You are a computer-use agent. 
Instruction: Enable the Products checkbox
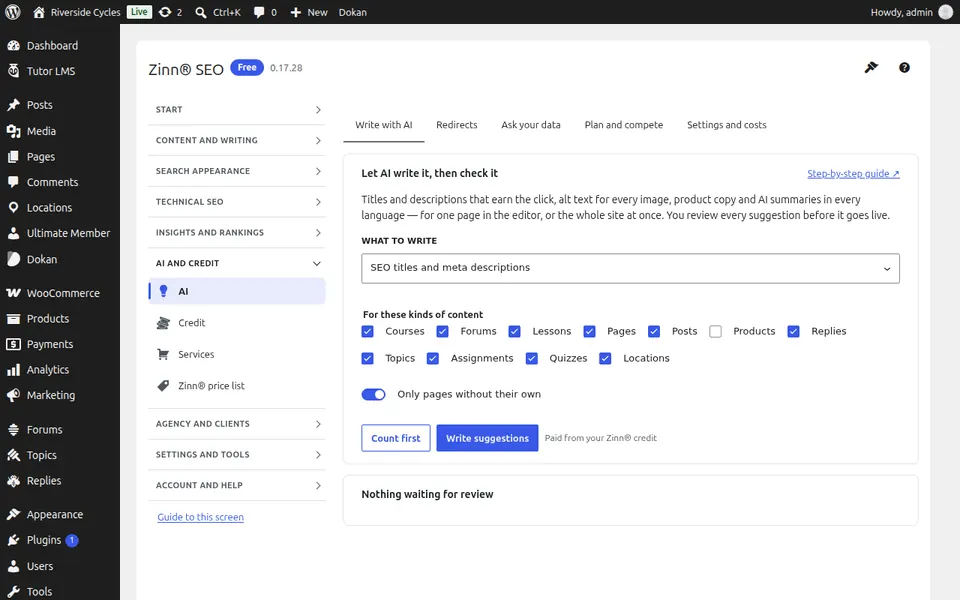(x=715, y=331)
